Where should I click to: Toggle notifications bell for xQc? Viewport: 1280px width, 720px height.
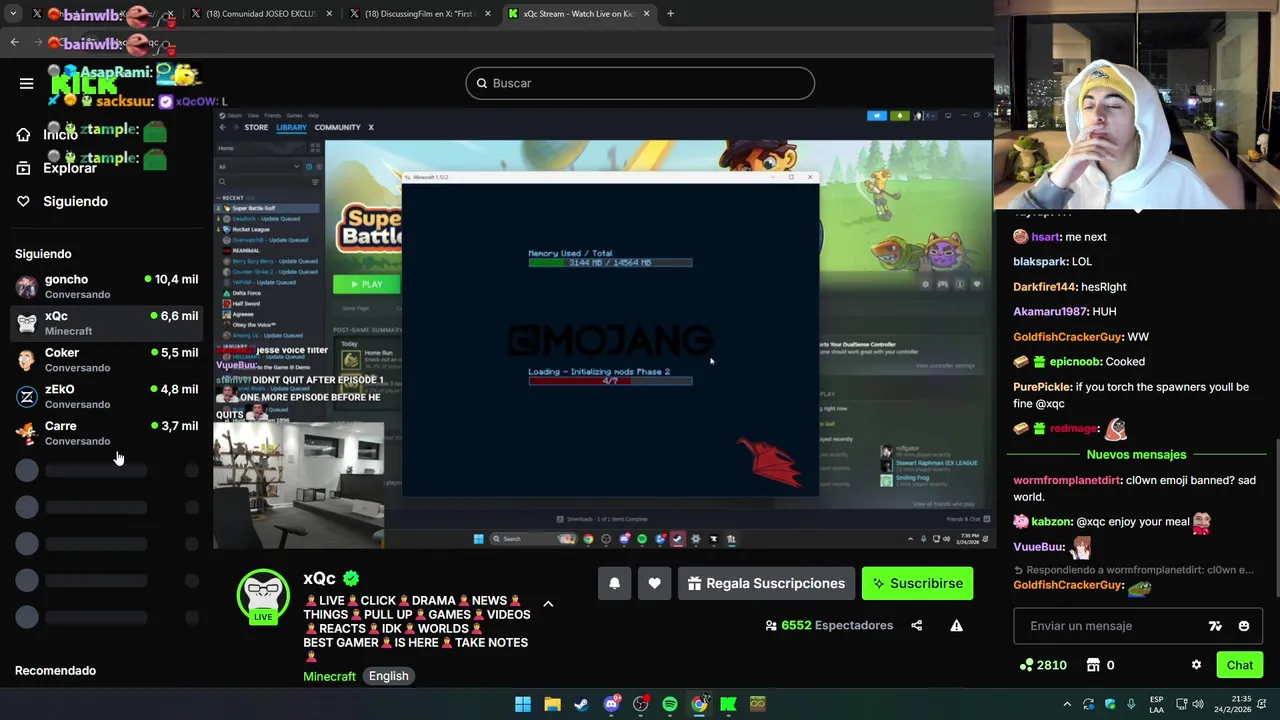[x=615, y=583]
